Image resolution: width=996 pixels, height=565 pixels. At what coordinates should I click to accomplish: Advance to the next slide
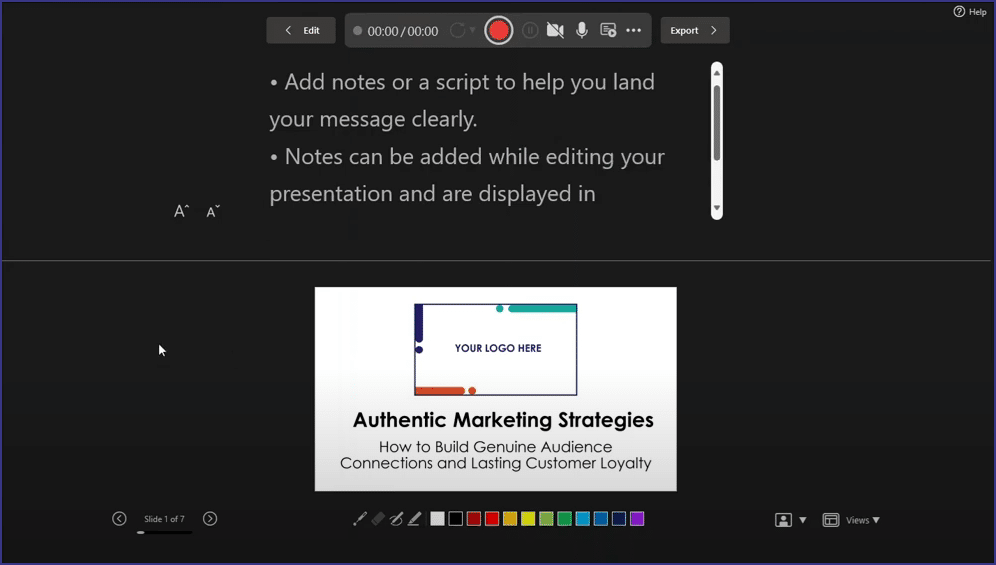[x=210, y=519]
